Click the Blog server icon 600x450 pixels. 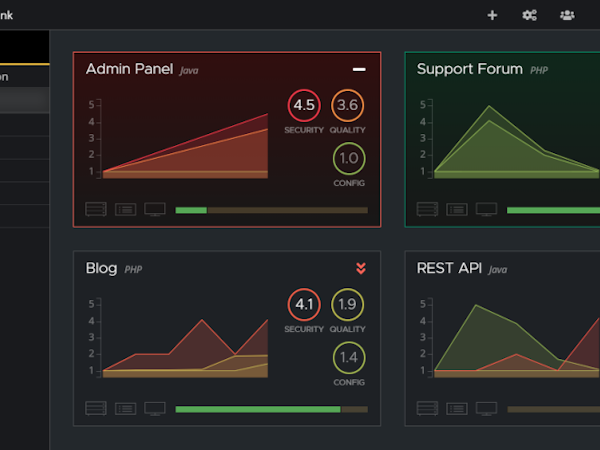pyautogui.click(x=96, y=408)
